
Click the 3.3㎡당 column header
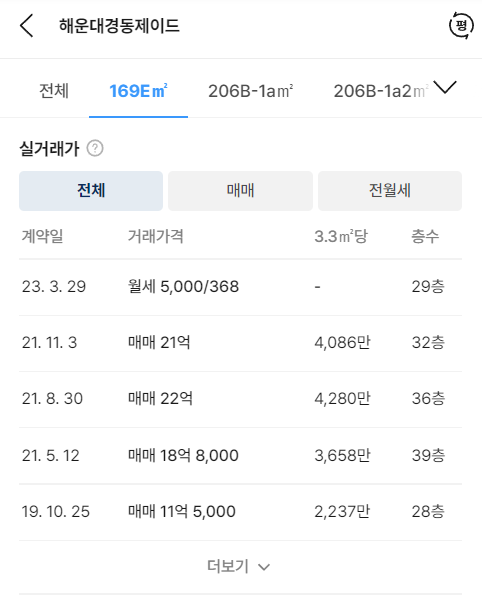tap(341, 236)
